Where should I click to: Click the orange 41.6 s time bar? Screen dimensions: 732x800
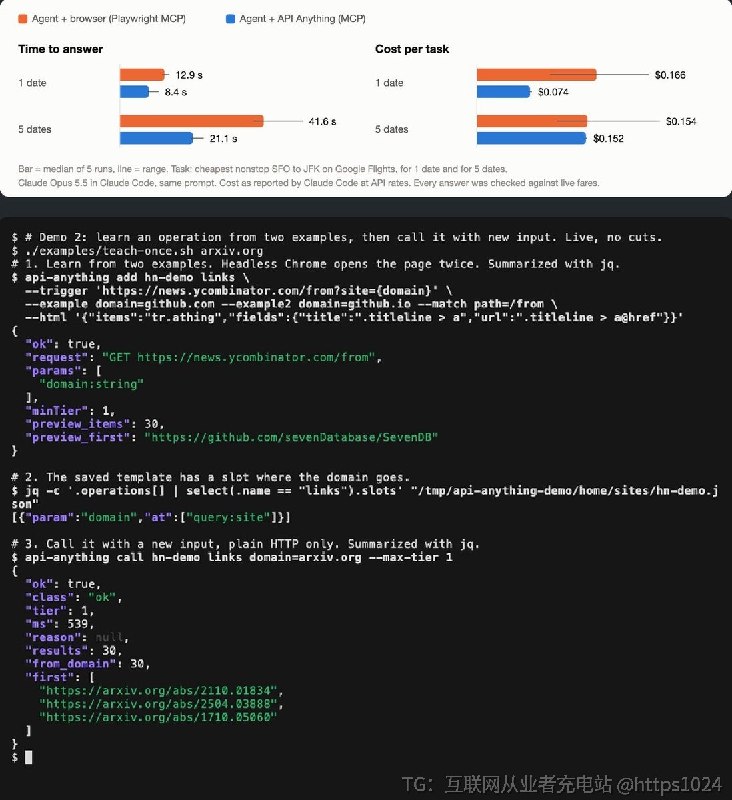(x=191, y=121)
